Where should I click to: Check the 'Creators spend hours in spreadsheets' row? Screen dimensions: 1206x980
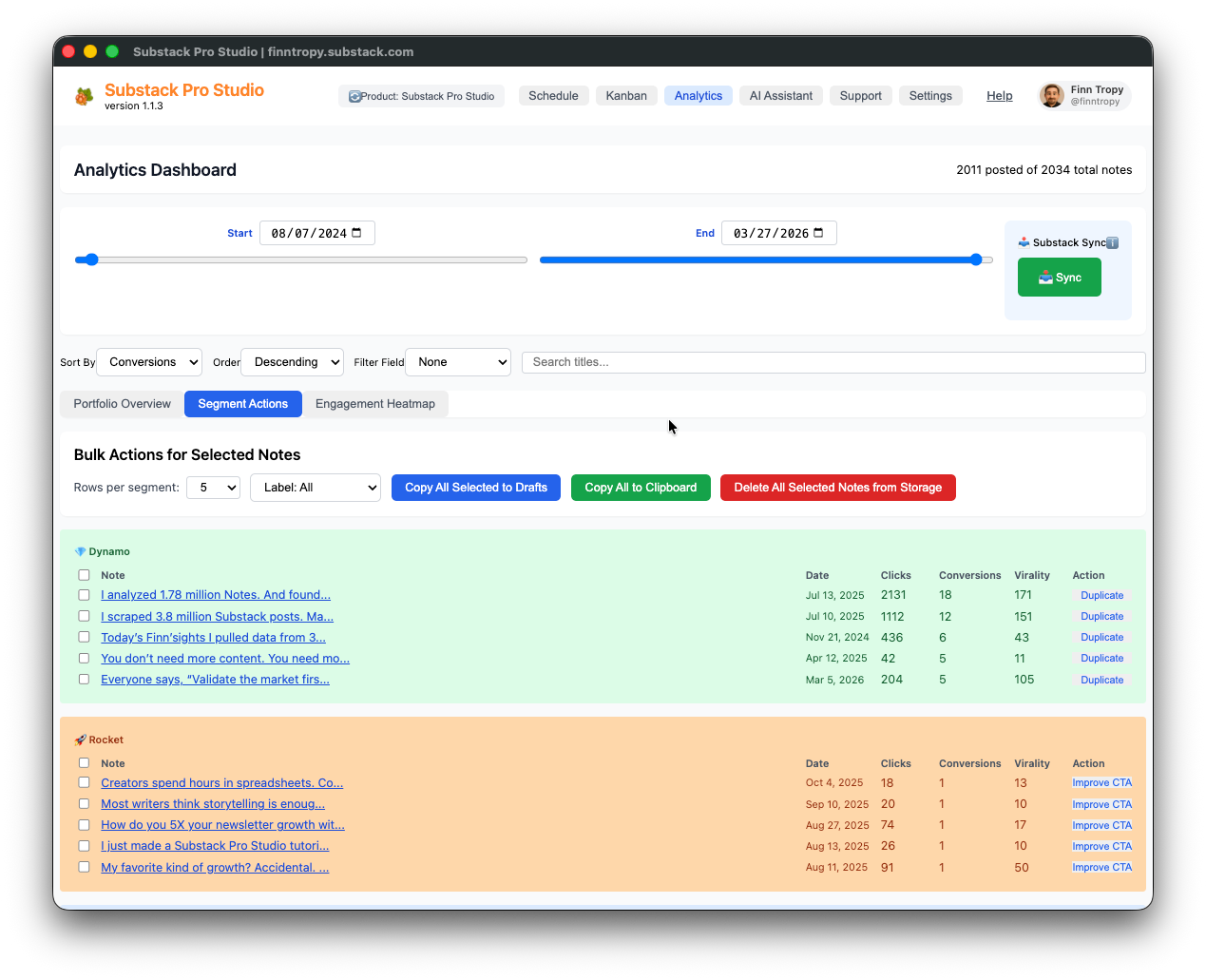tap(84, 783)
